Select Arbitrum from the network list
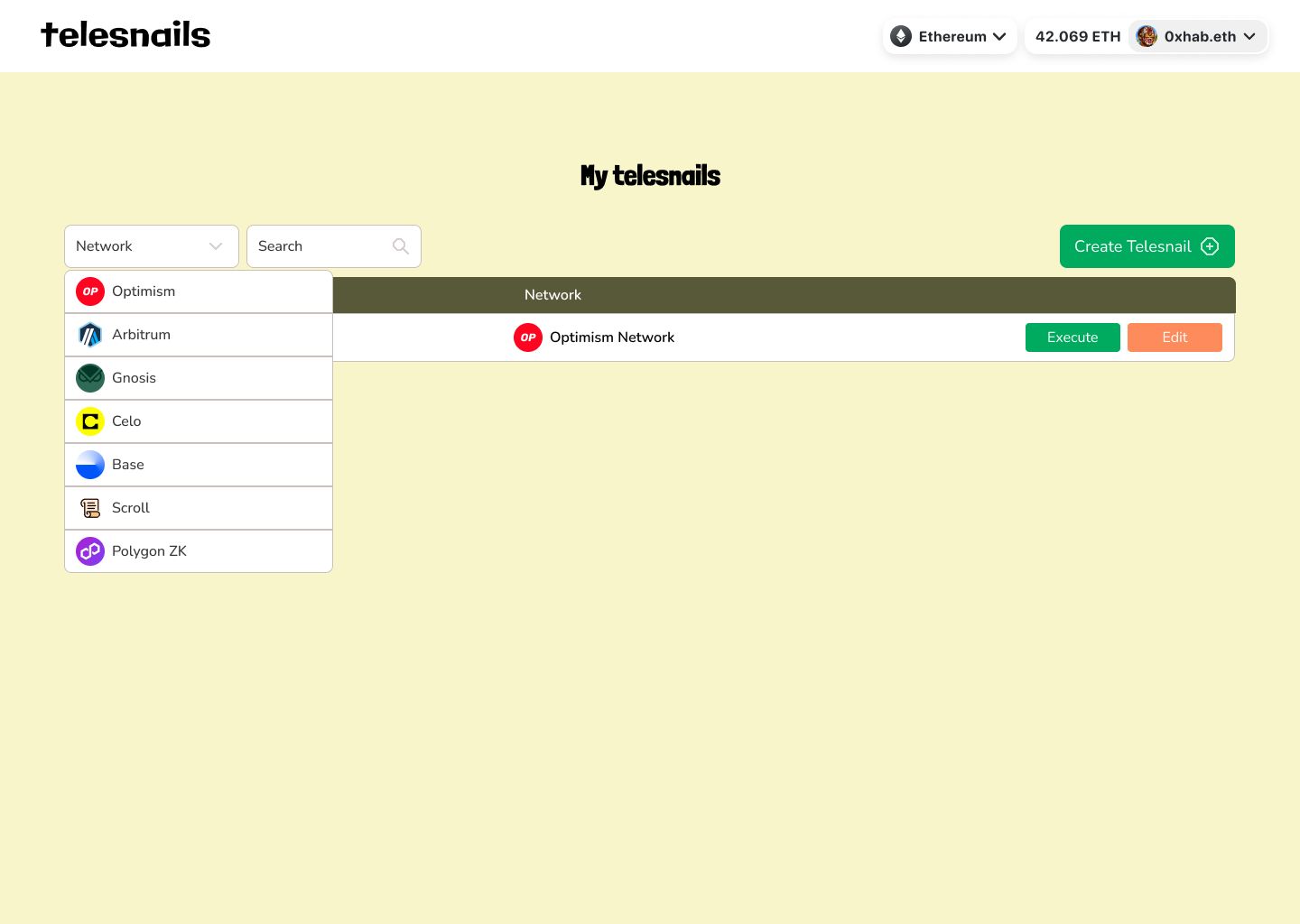The height and width of the screenshot is (924, 1300). (x=199, y=335)
